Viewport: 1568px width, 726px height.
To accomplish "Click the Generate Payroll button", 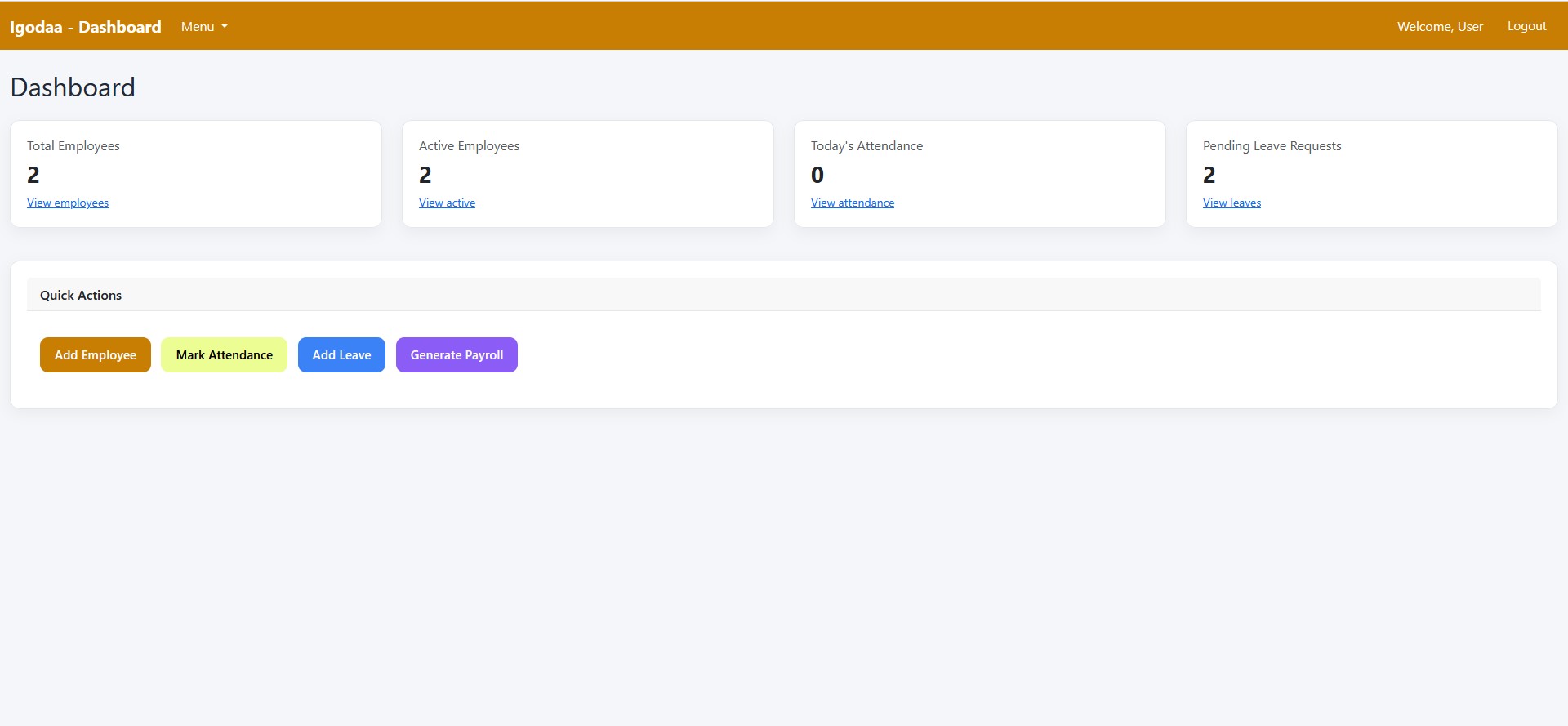I will click(x=457, y=354).
